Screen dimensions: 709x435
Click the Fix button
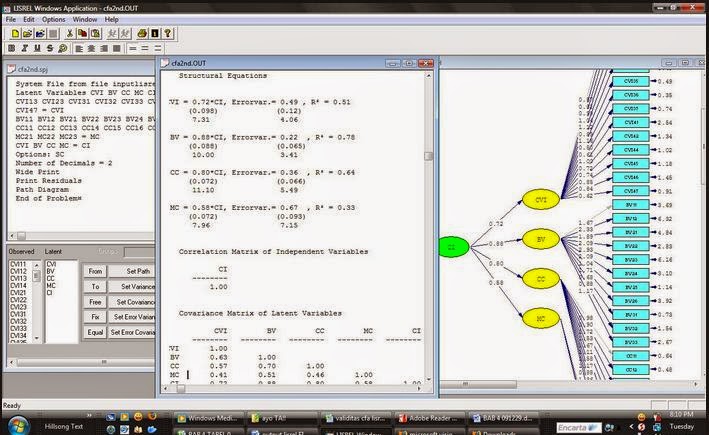point(95,317)
